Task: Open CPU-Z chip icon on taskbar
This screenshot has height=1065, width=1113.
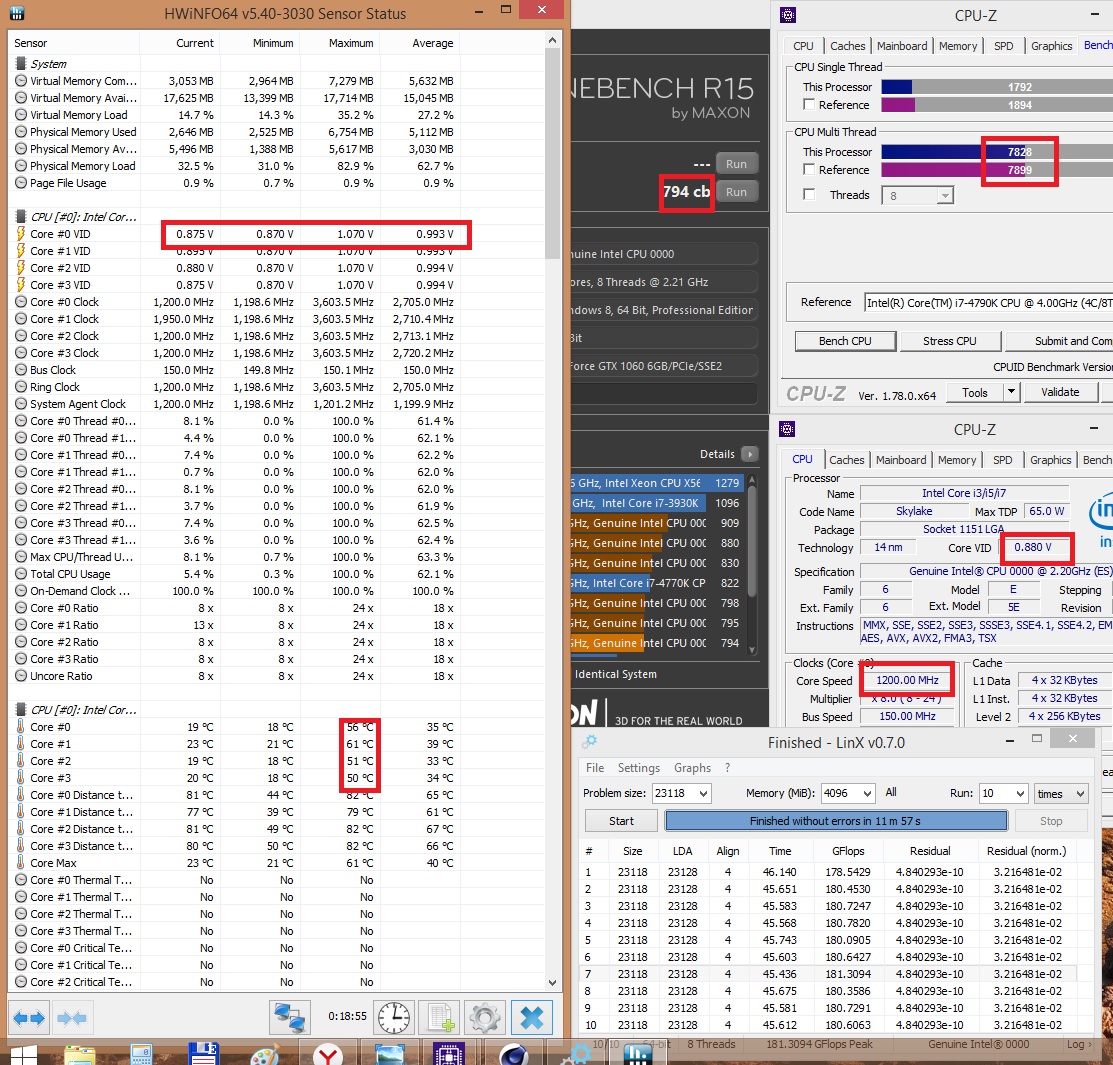Action: 449,1054
